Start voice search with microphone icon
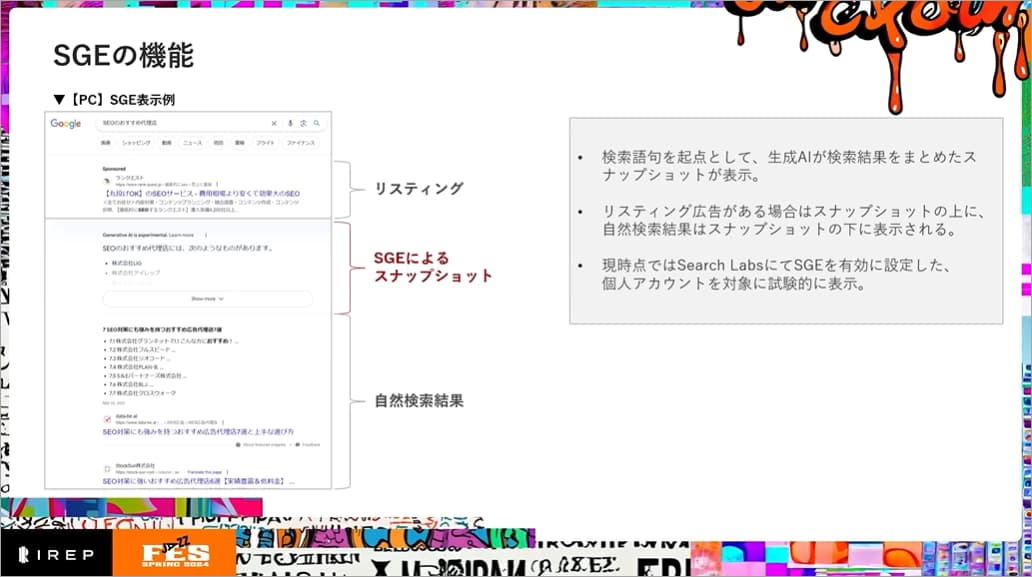This screenshot has width=1032, height=577. (x=290, y=124)
